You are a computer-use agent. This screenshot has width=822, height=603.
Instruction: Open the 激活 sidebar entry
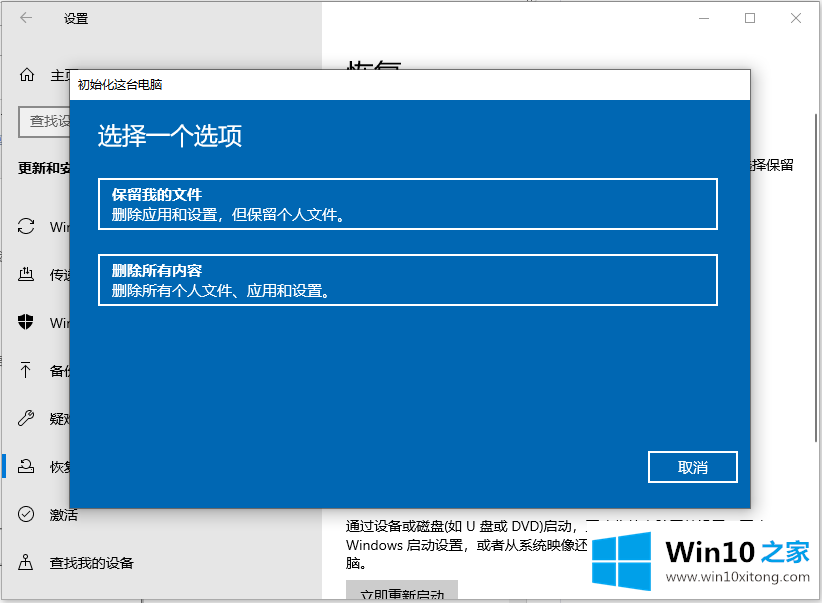click(x=63, y=515)
